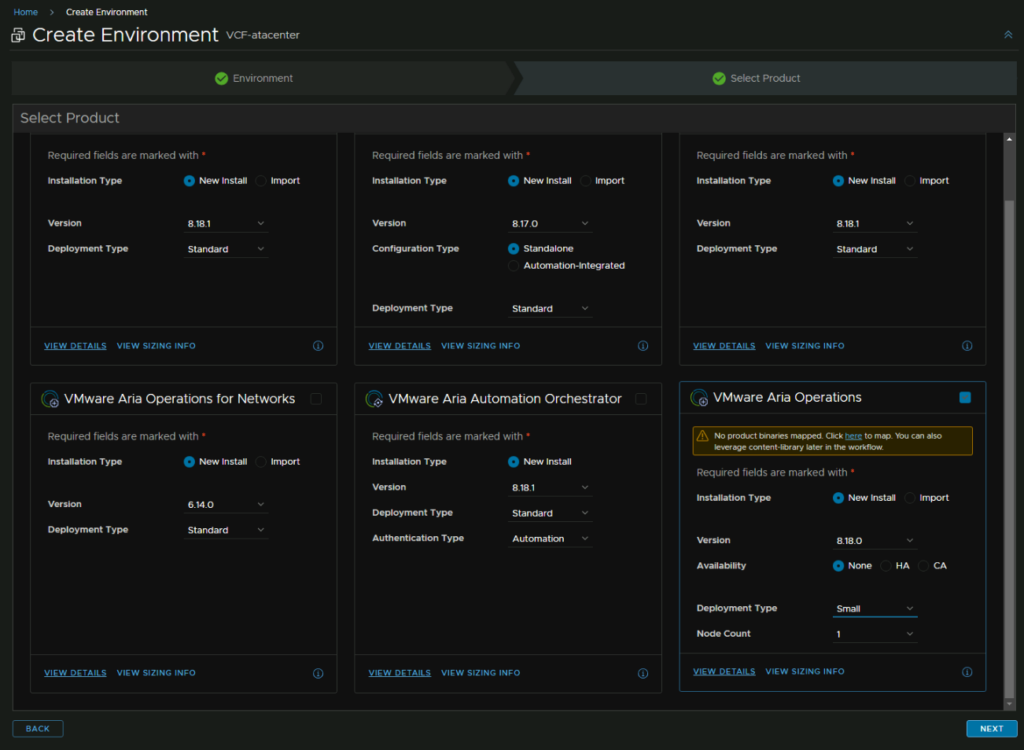Open the 8.18.0 Version dropdown for Aria Operations
Image resolution: width=1024 pixels, height=750 pixels.
(x=874, y=541)
